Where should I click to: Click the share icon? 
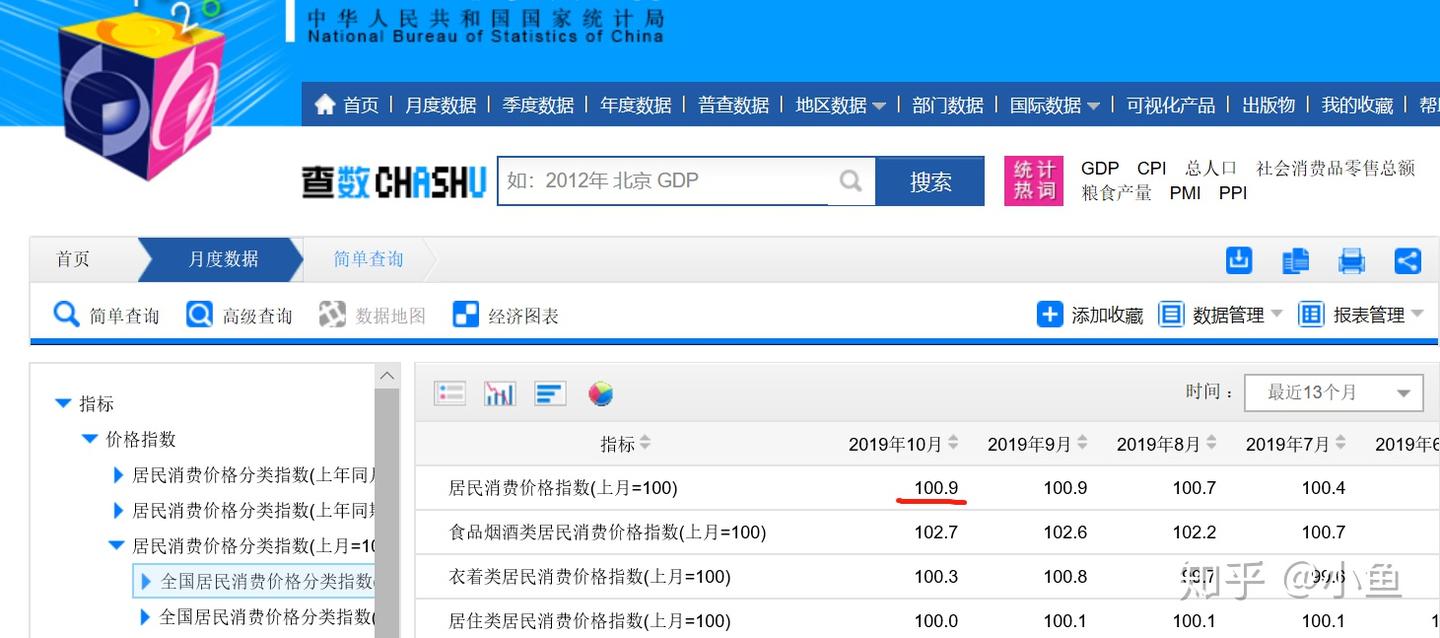click(x=1409, y=259)
